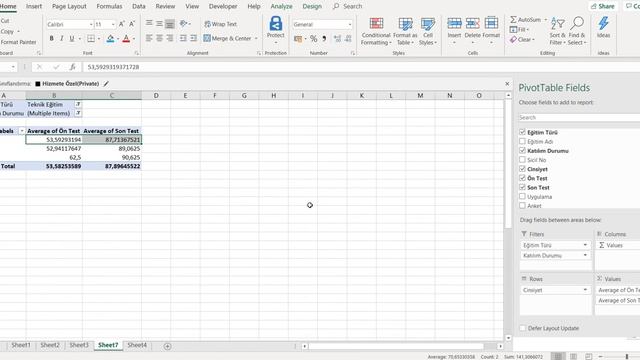Apply Percent Style format
Image resolution: width=640 pixels, height=360 pixels.
tap(313, 39)
